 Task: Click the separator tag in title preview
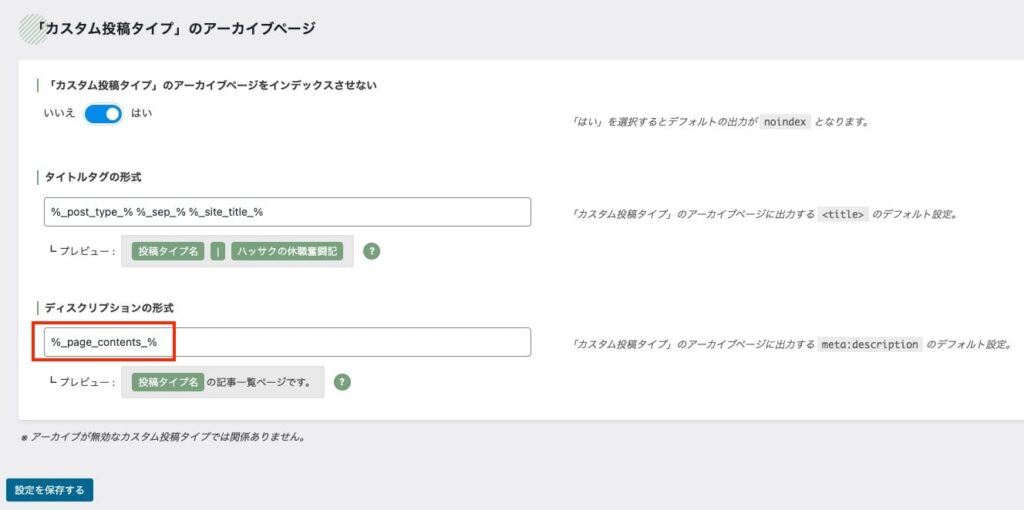pos(217,251)
